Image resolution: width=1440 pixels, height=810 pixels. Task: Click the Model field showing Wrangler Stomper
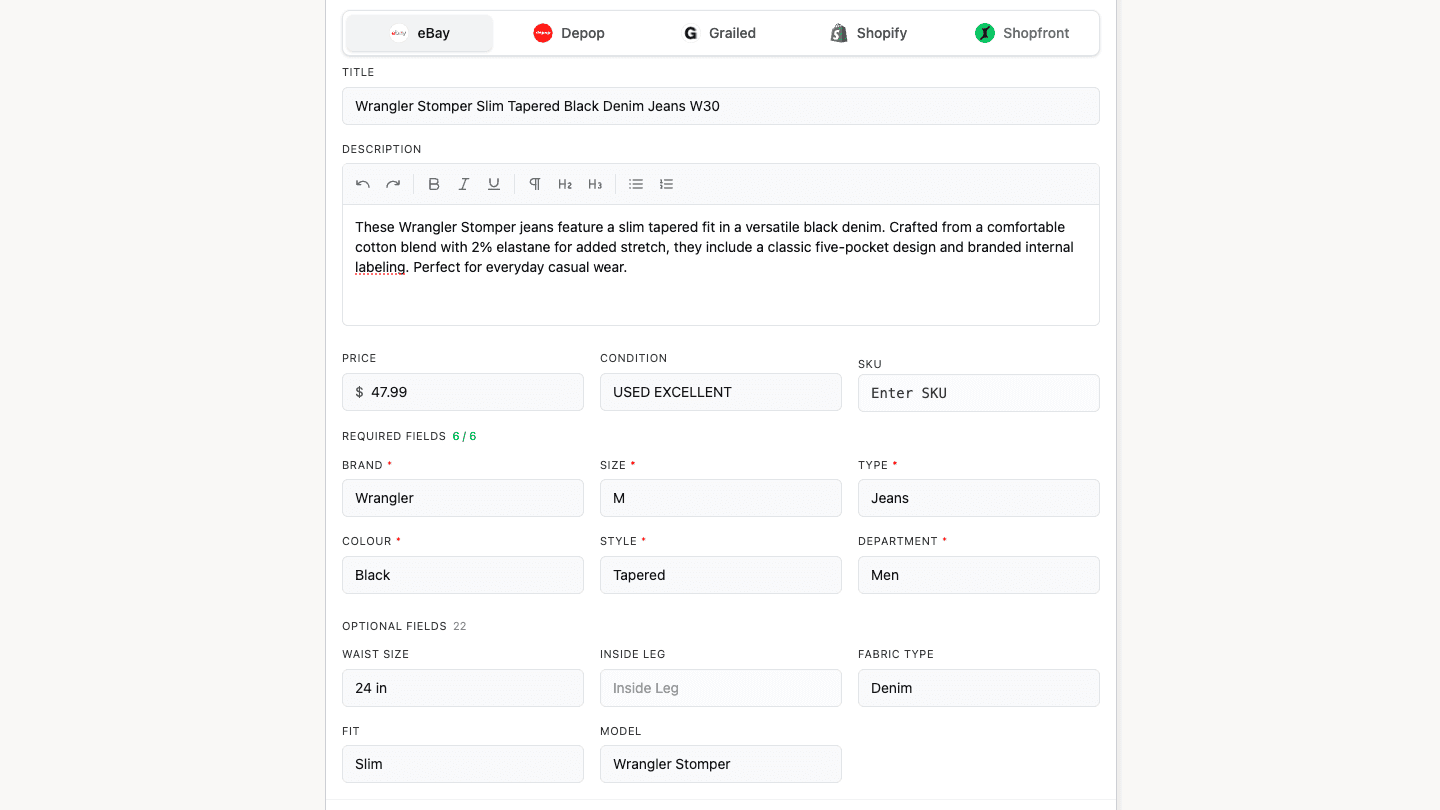[721, 764]
